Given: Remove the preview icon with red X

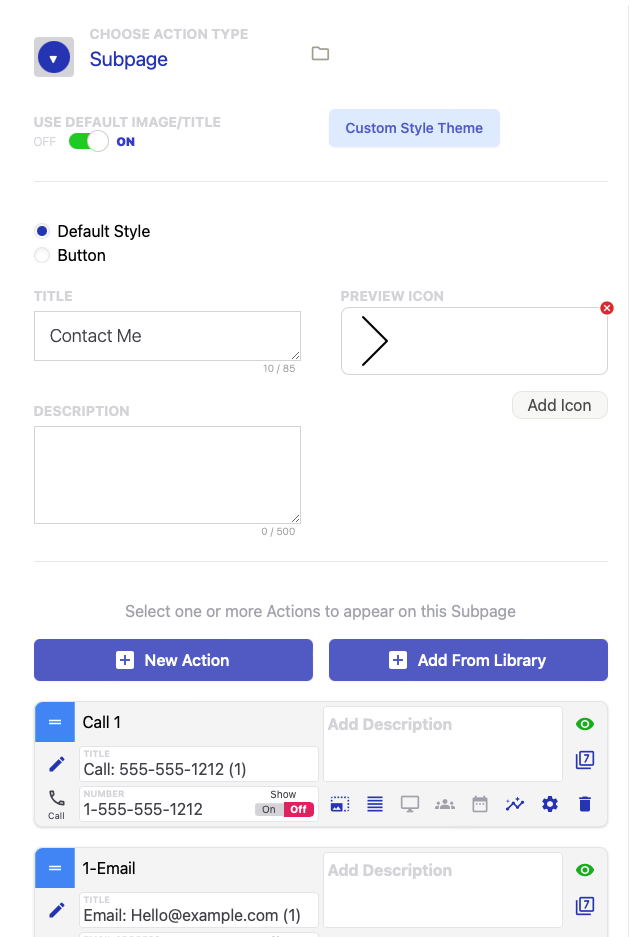Looking at the screenshot, I should click(607, 308).
